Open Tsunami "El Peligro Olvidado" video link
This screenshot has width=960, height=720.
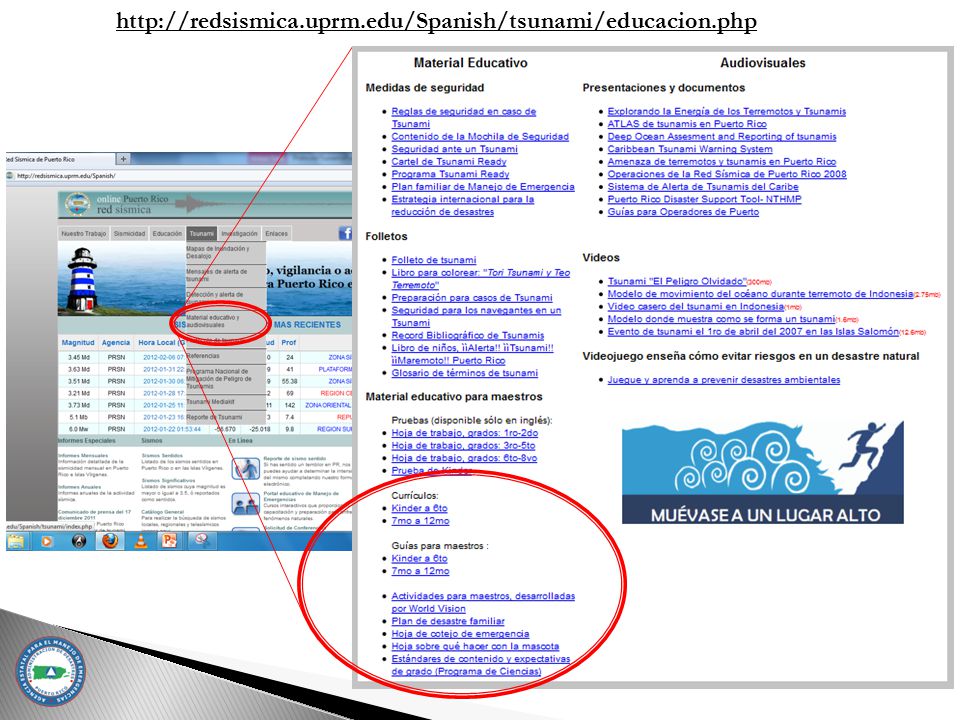pyautogui.click(x=677, y=281)
